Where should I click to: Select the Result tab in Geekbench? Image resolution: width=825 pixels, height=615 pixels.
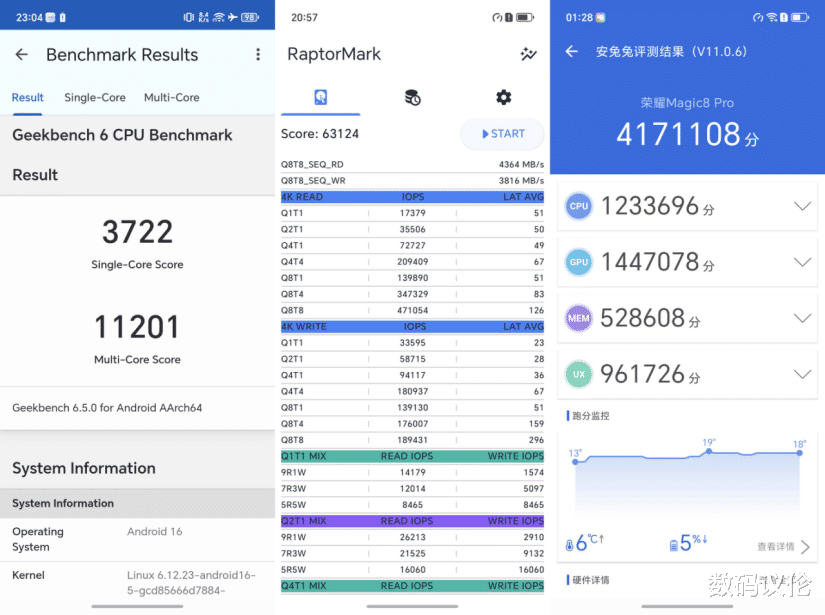(x=27, y=97)
